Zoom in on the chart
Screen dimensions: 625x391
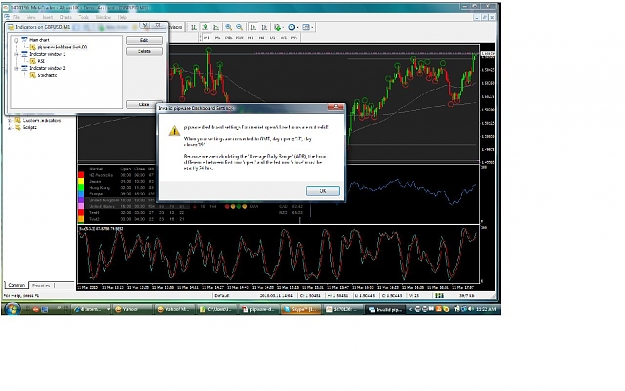(228, 27)
